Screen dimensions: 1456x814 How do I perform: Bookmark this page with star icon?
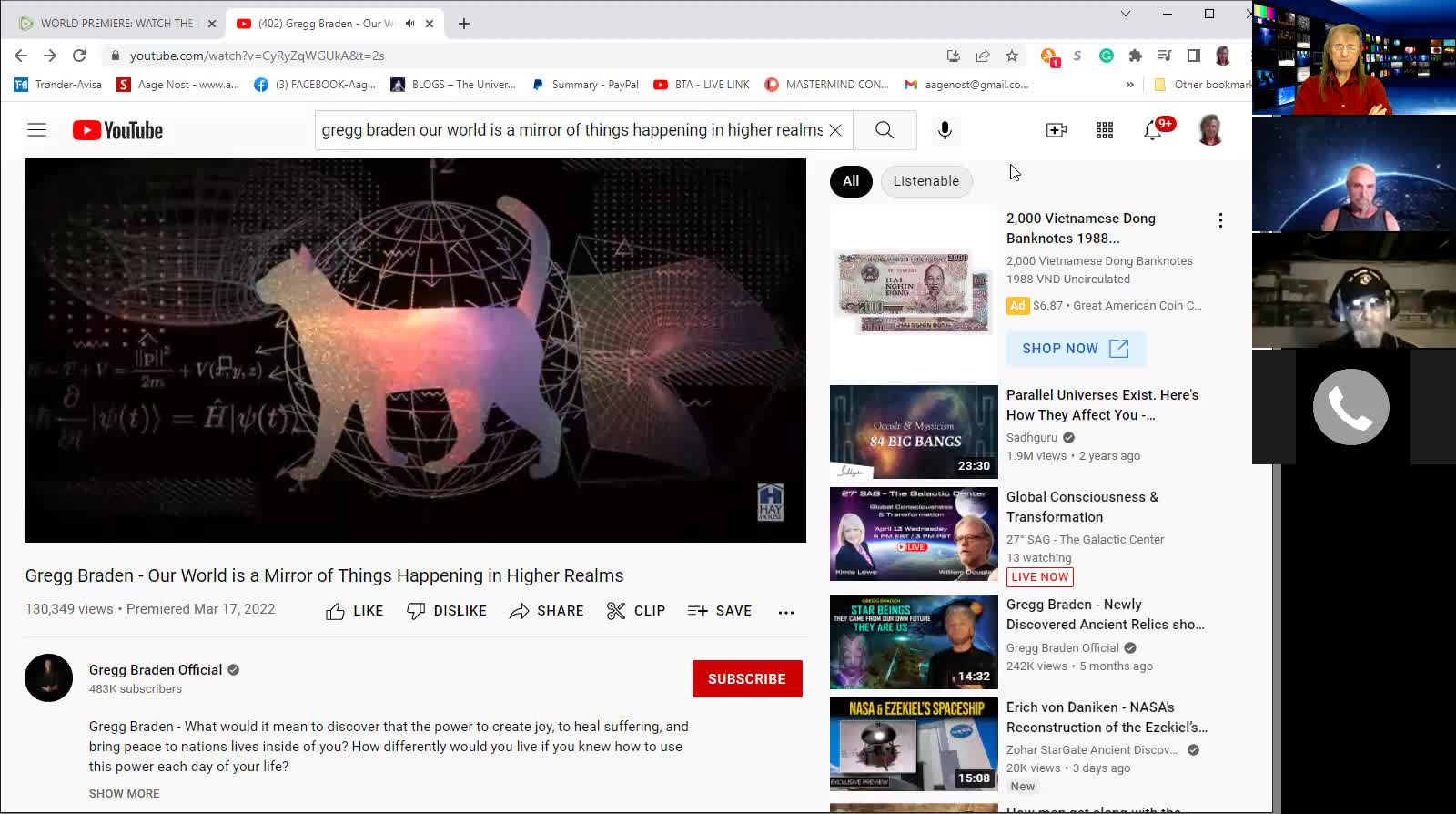(x=1012, y=56)
